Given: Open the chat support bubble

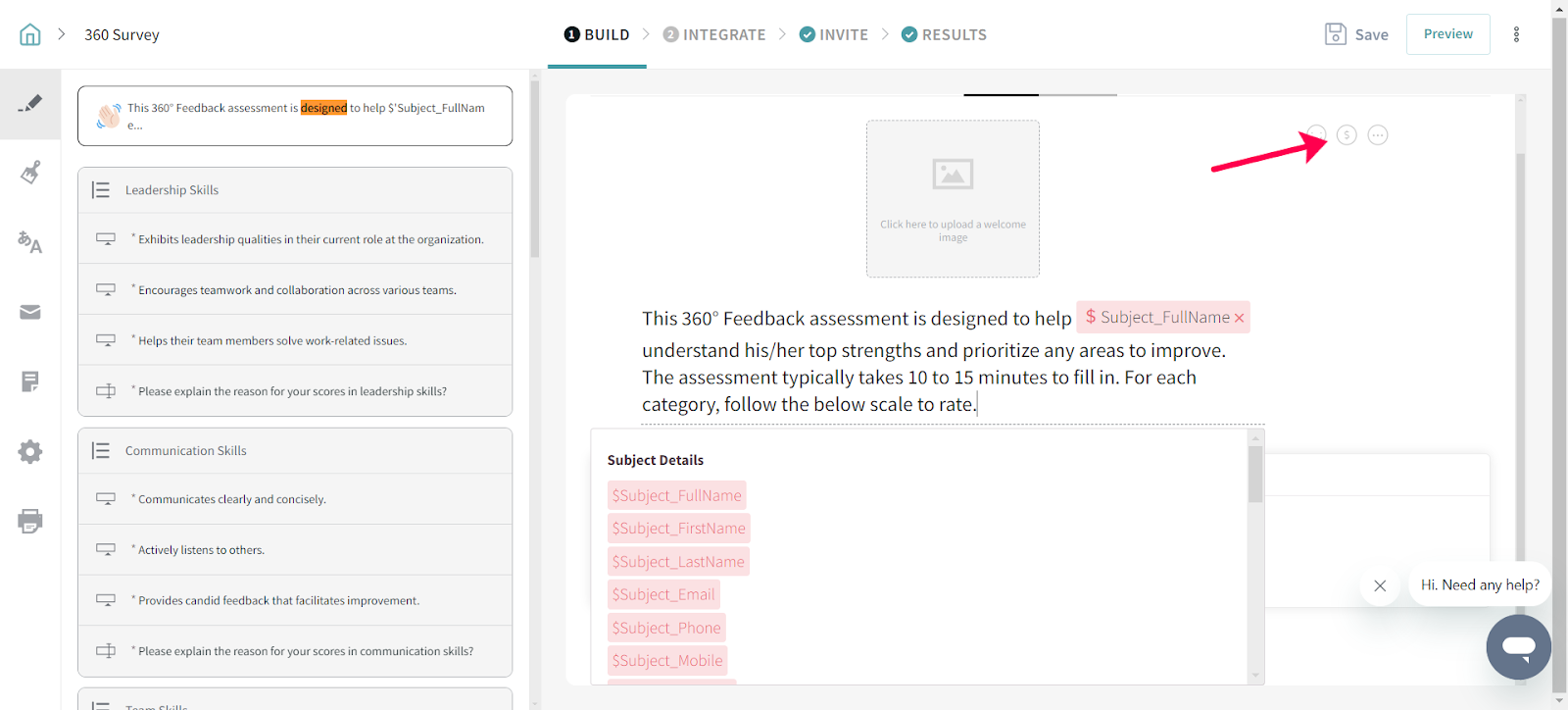Looking at the screenshot, I should click(1518, 647).
